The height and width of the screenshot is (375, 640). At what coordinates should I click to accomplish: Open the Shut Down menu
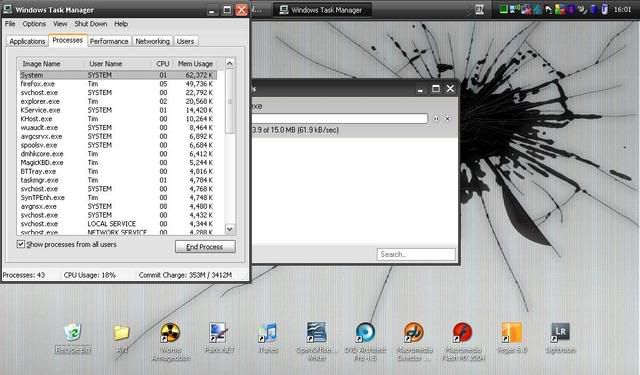(x=91, y=24)
